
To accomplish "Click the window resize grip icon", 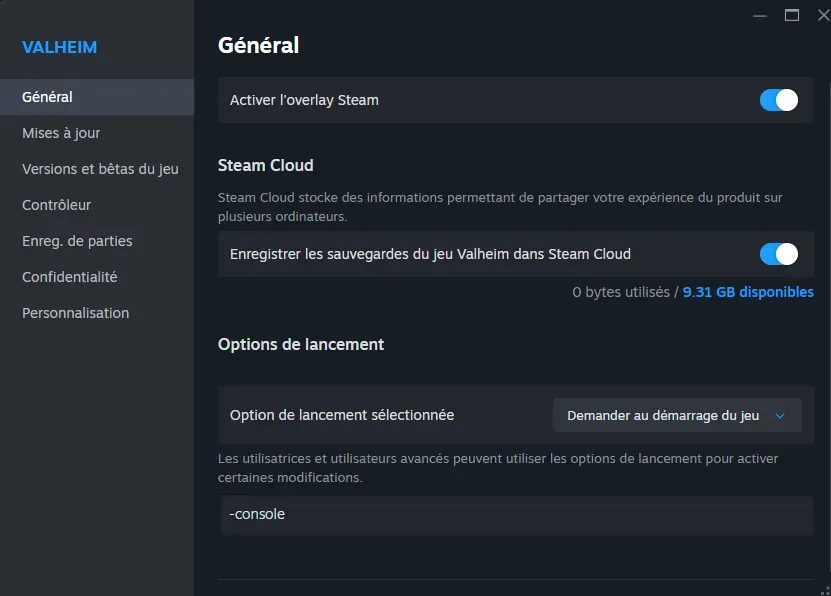I will pos(825,591).
